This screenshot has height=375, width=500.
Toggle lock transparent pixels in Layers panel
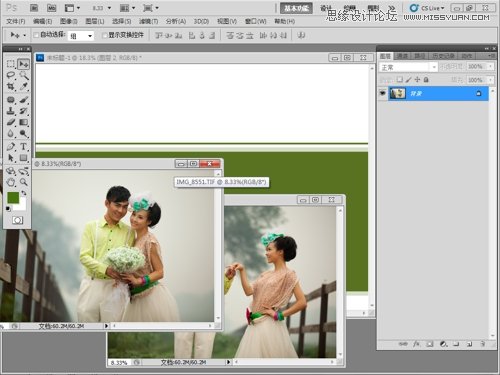(x=399, y=80)
